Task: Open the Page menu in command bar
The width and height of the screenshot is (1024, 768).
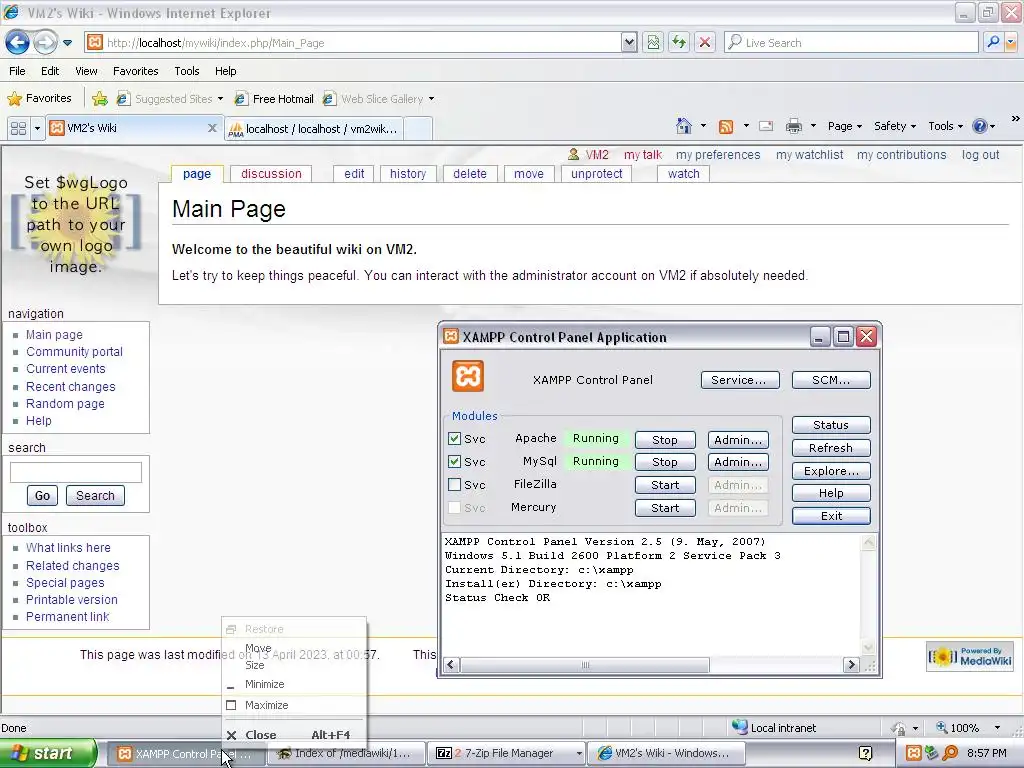Action: 844,126
